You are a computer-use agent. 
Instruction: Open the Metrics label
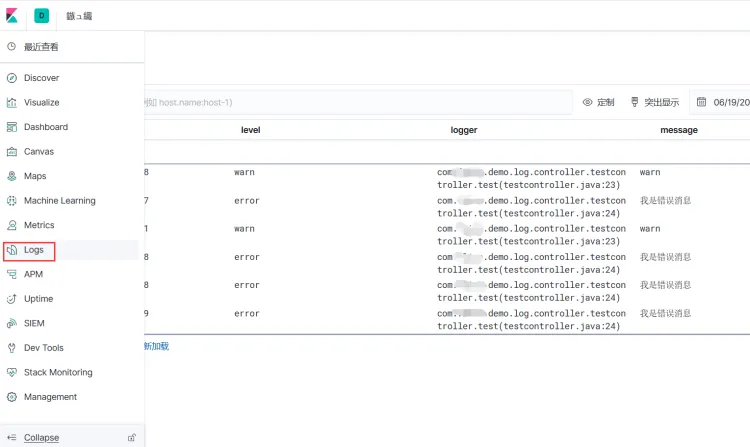(39, 225)
